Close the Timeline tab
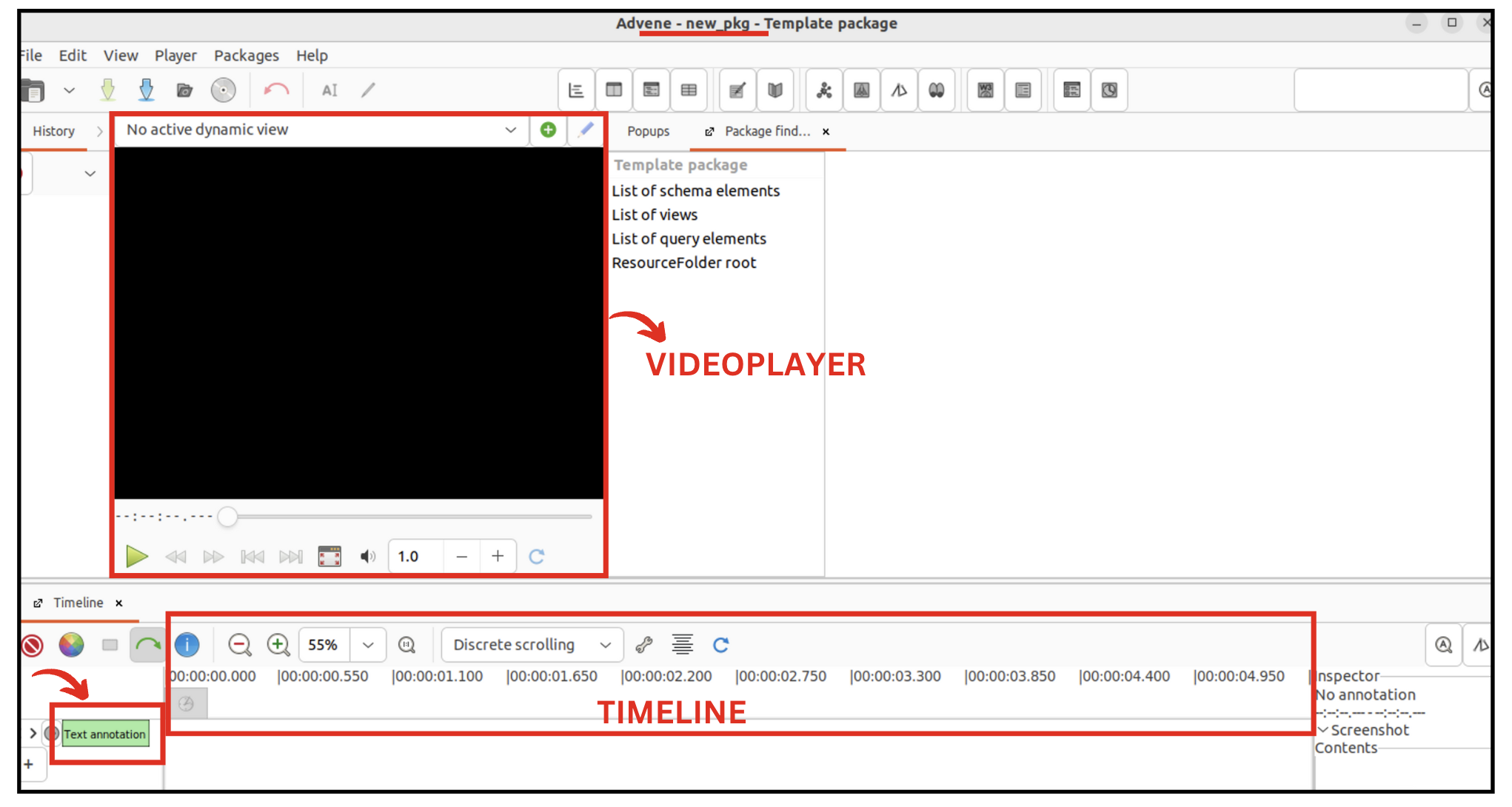The width and height of the screenshot is (1512, 807). pos(118,603)
